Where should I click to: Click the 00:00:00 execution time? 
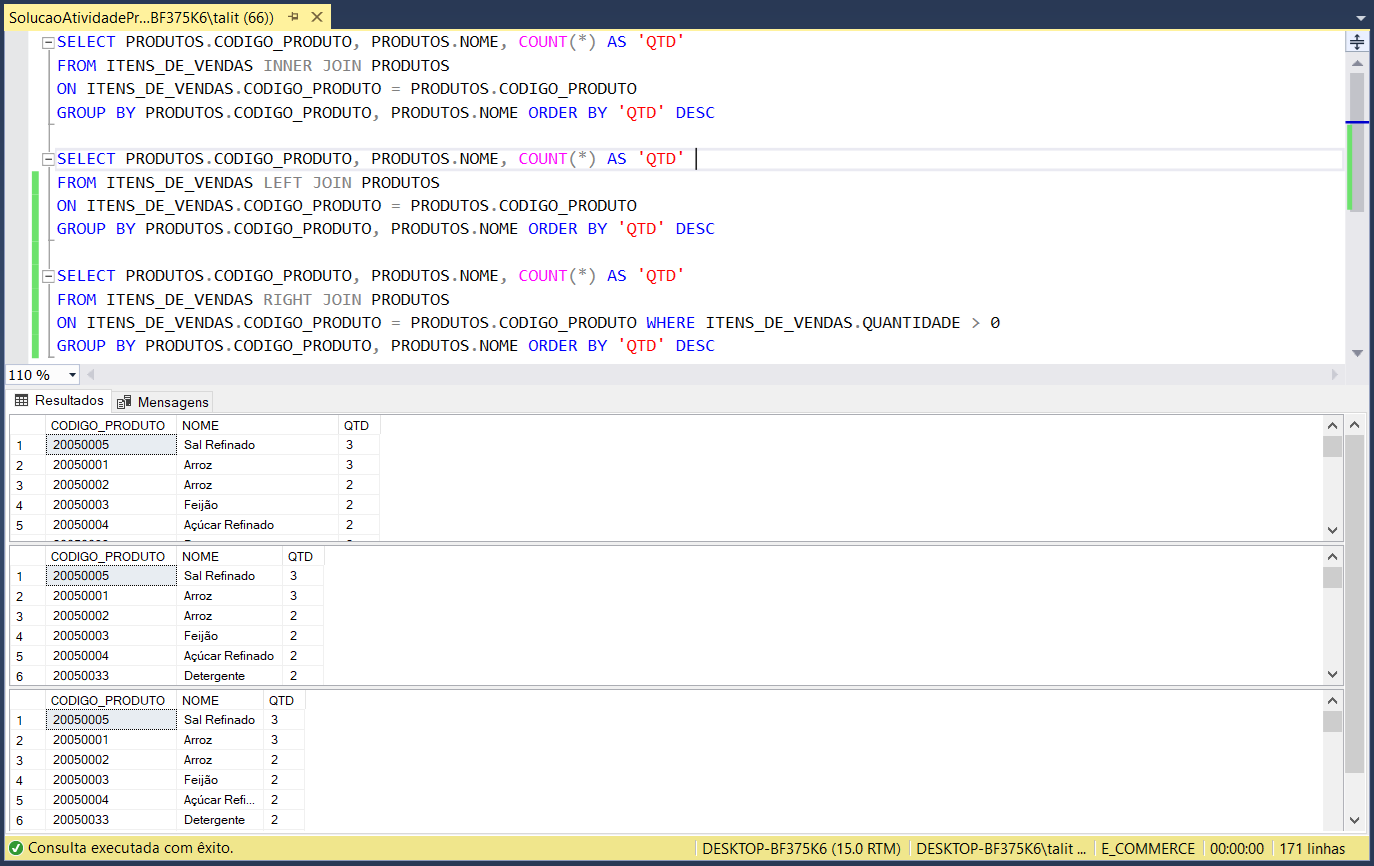[x=1237, y=848]
